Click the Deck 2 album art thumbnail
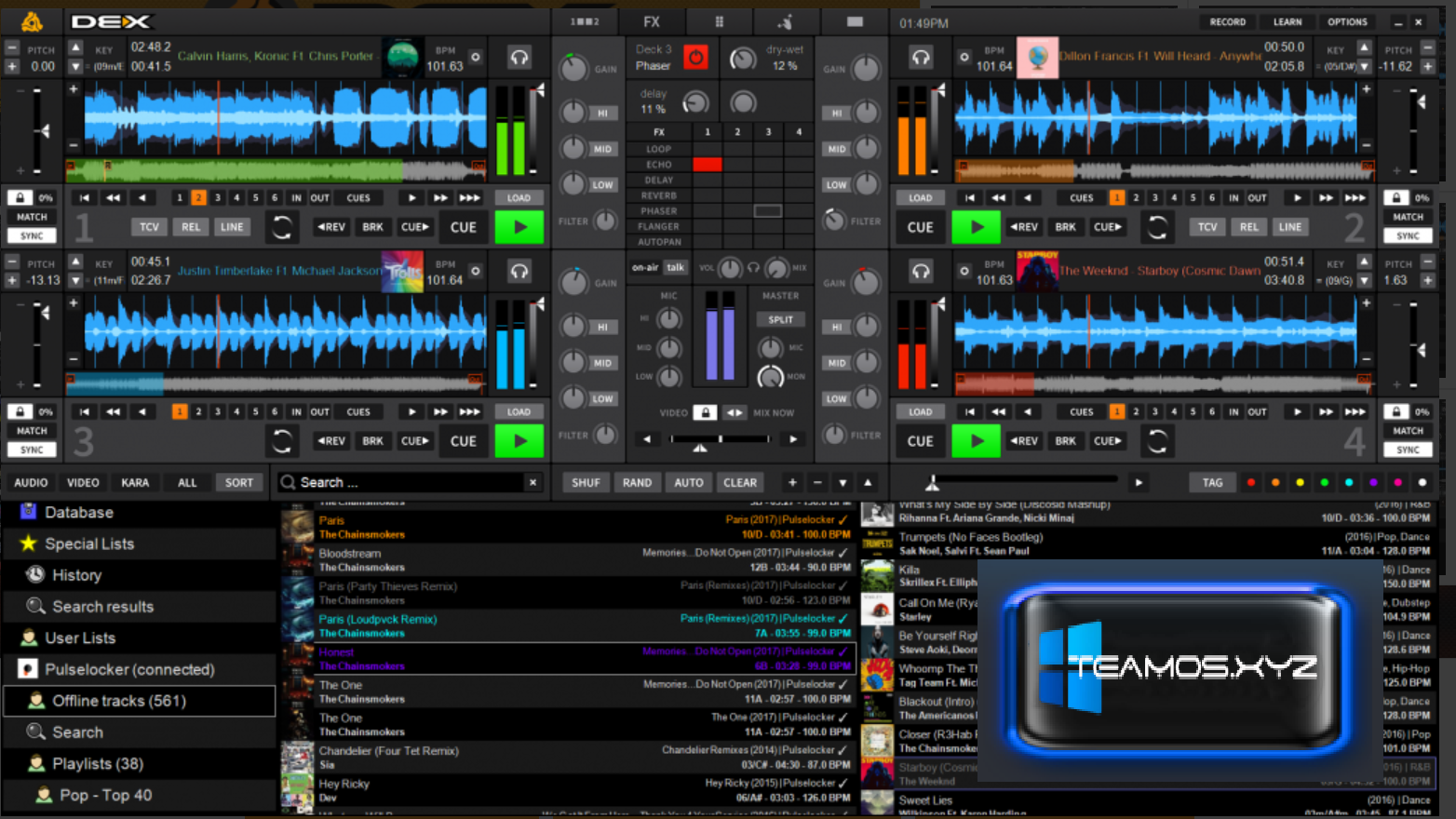The width and height of the screenshot is (1456, 819). (1037, 58)
